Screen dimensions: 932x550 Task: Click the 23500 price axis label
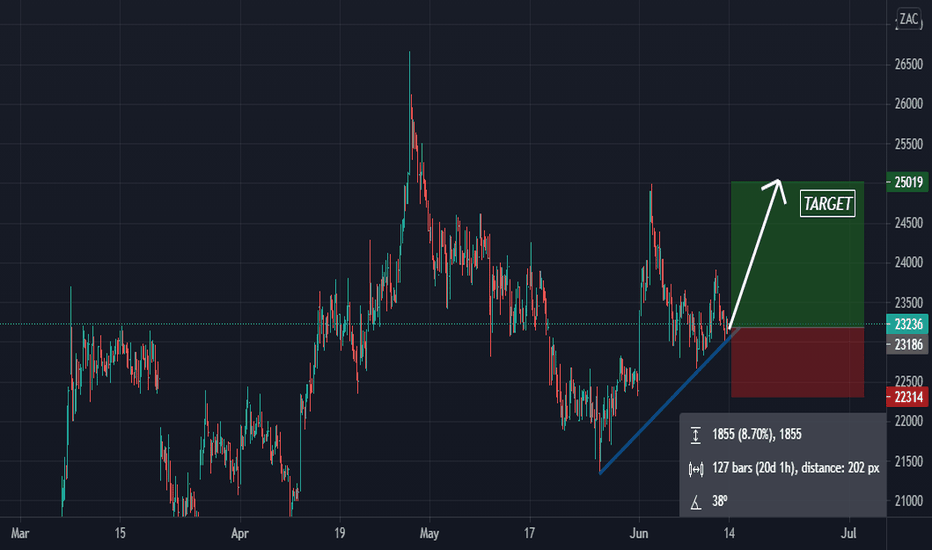tap(909, 303)
